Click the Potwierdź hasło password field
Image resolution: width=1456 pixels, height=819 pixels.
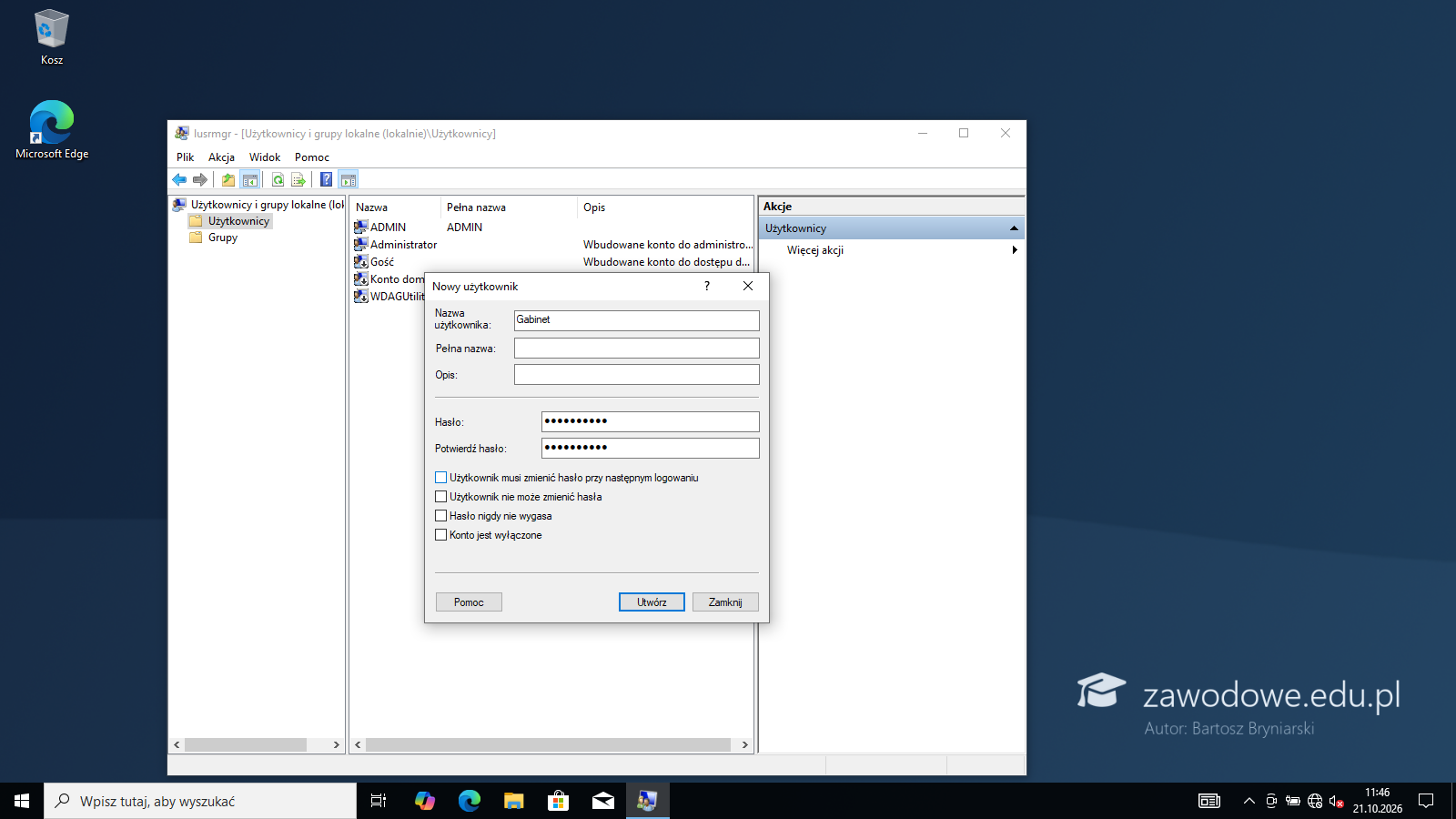[650, 448]
